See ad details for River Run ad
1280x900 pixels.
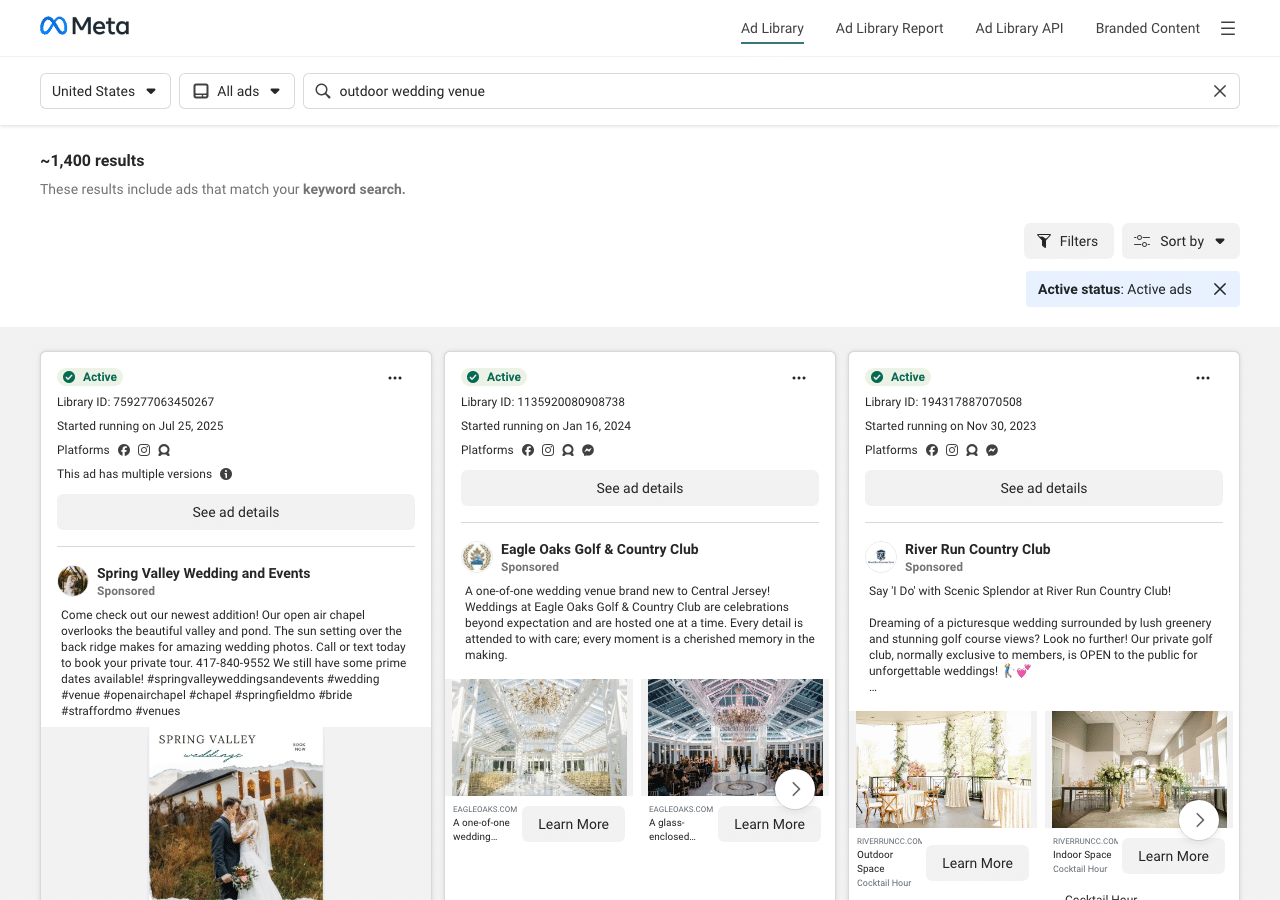[x=1044, y=488]
